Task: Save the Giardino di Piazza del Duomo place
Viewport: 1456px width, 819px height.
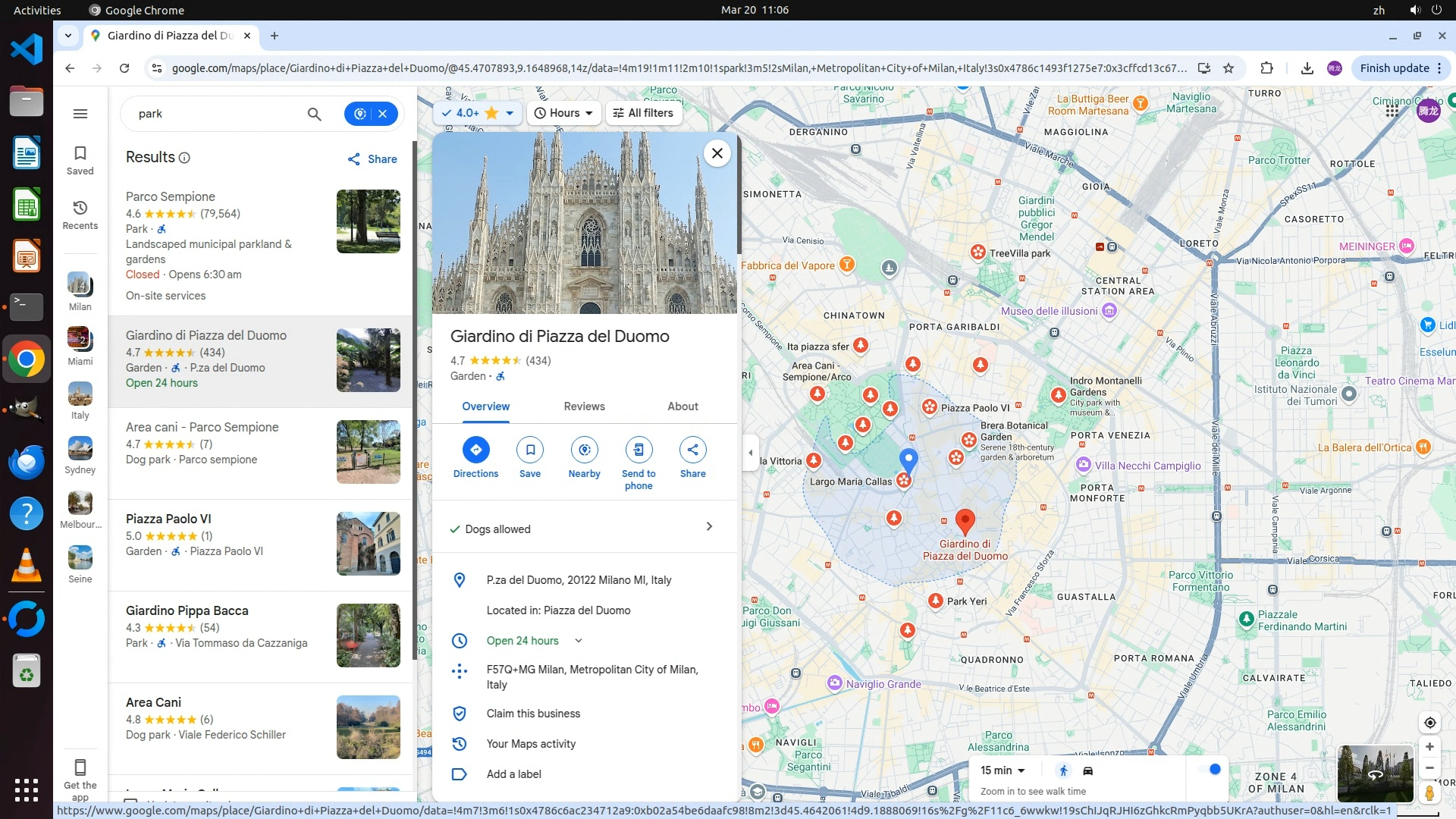Action: 529,450
